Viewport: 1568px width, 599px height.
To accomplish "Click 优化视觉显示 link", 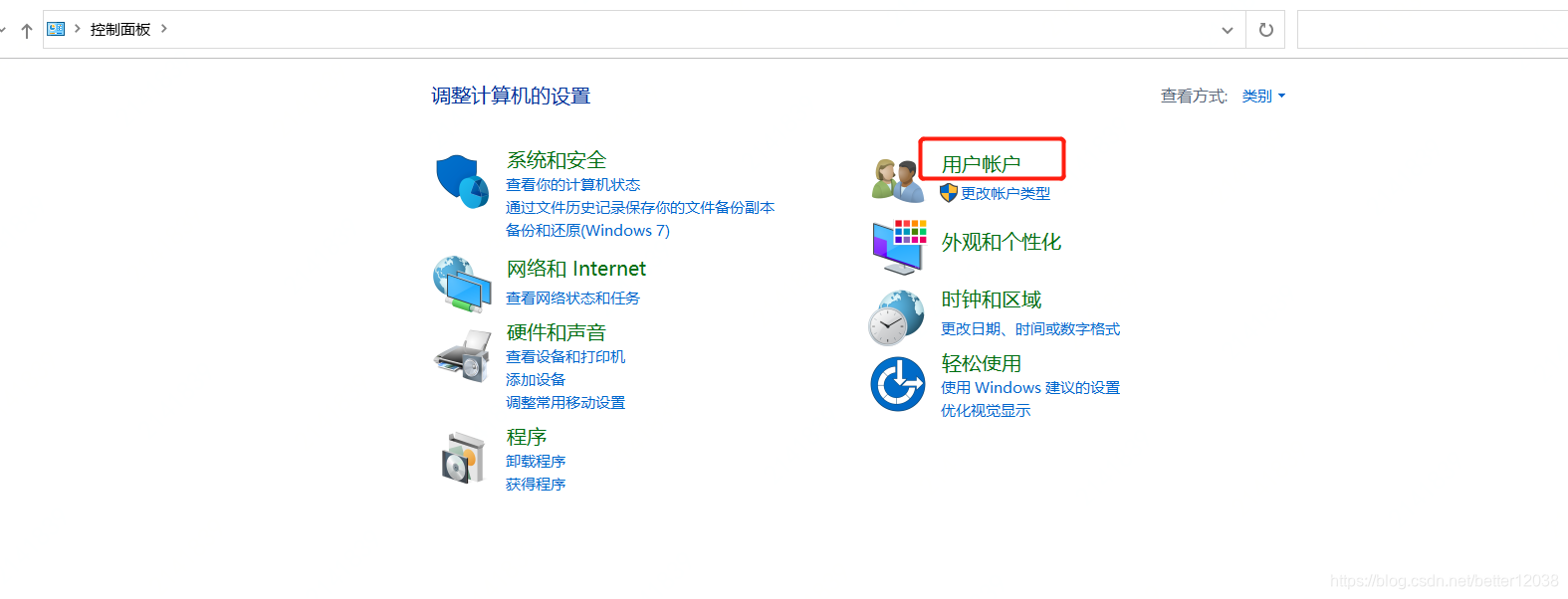I will [x=986, y=411].
